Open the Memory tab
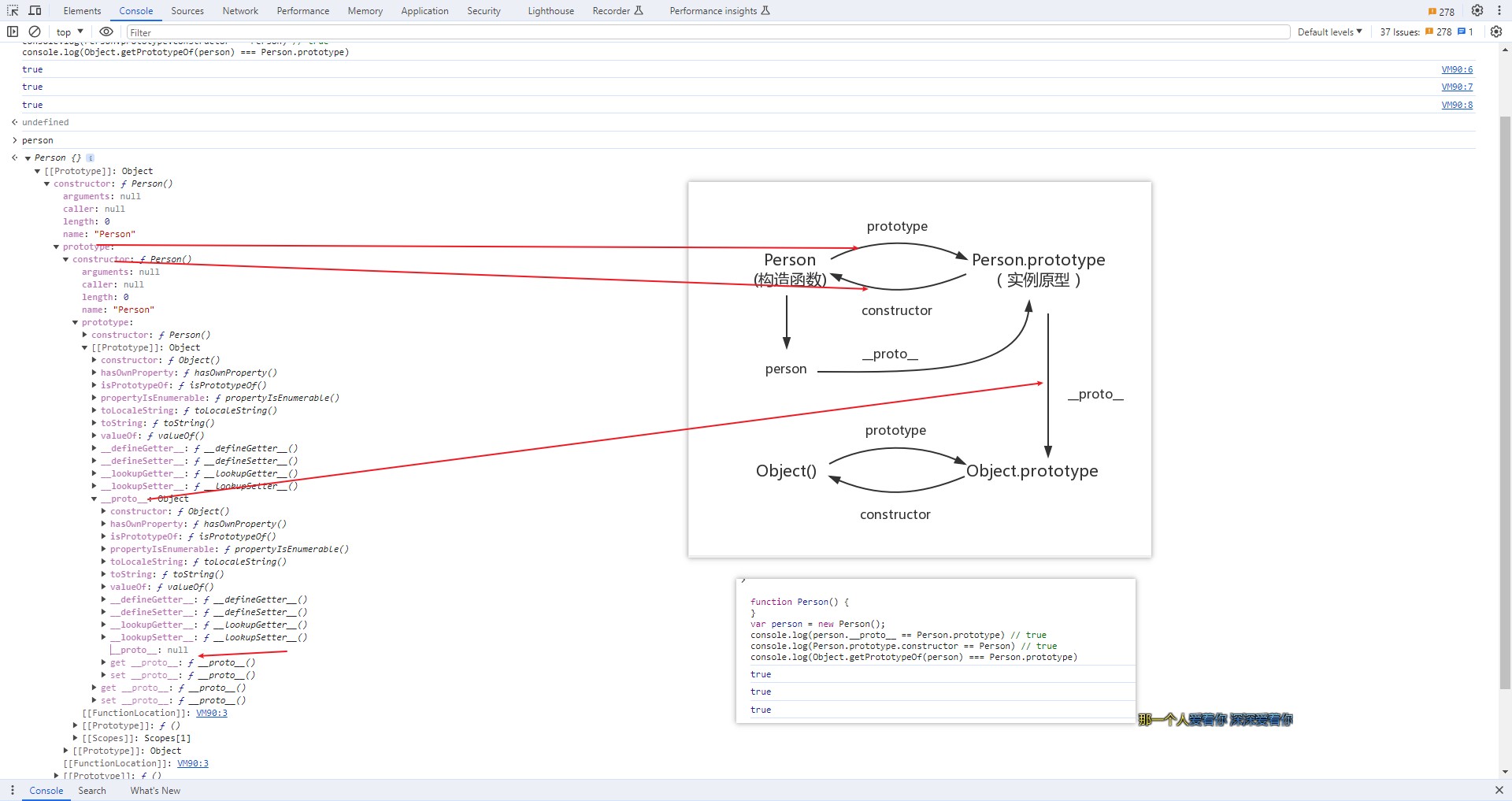This screenshot has height=801, width=1512. (365, 11)
